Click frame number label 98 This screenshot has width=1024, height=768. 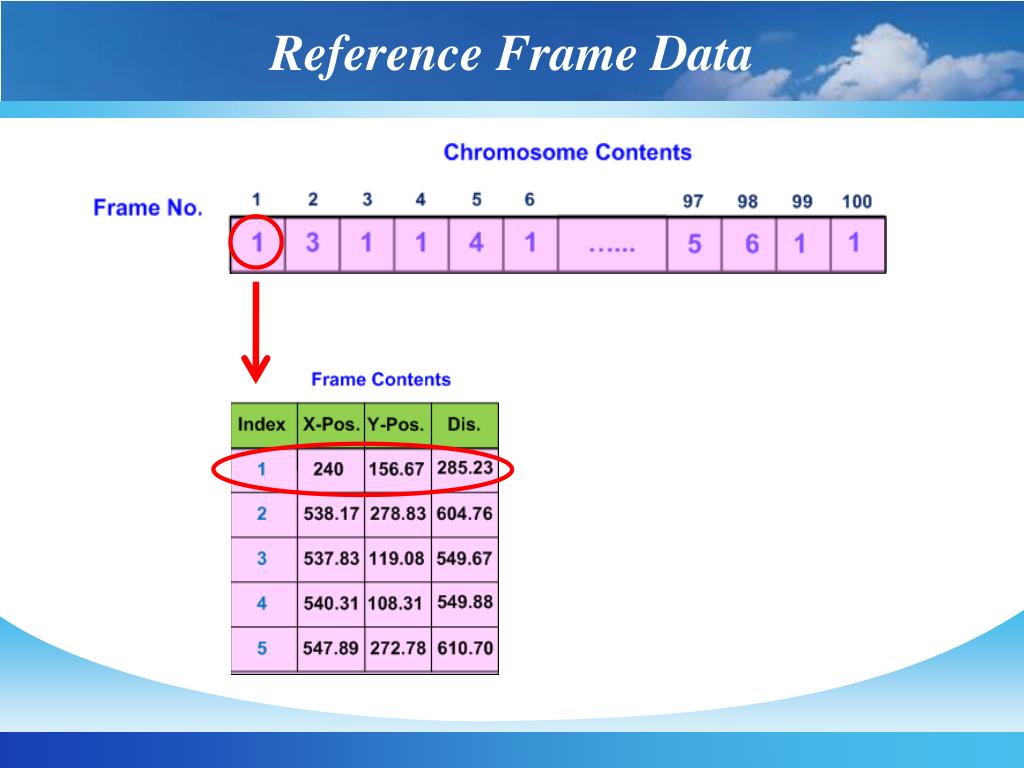[x=747, y=201]
